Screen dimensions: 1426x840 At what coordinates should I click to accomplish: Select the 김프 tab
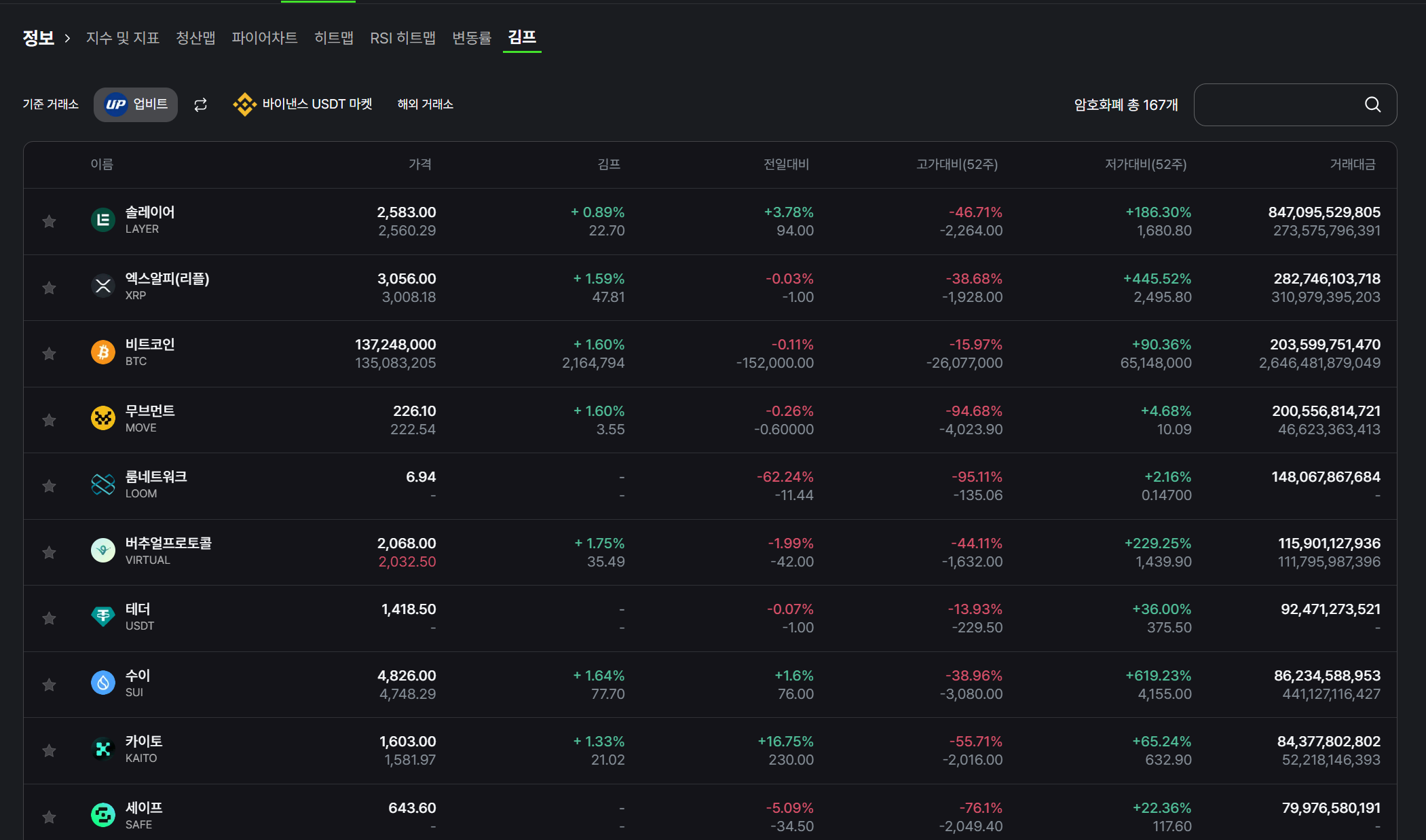pyautogui.click(x=522, y=37)
